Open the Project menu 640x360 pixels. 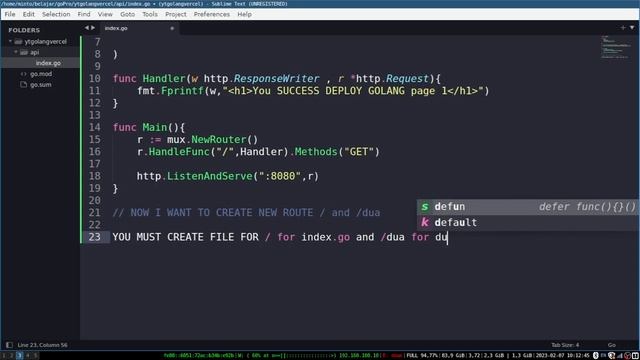[176, 14]
